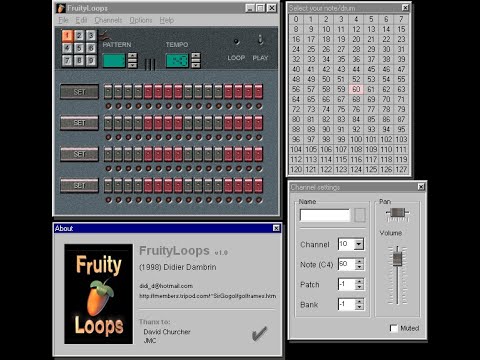Open the File menu
This screenshot has height=360, width=480.
(63, 20)
